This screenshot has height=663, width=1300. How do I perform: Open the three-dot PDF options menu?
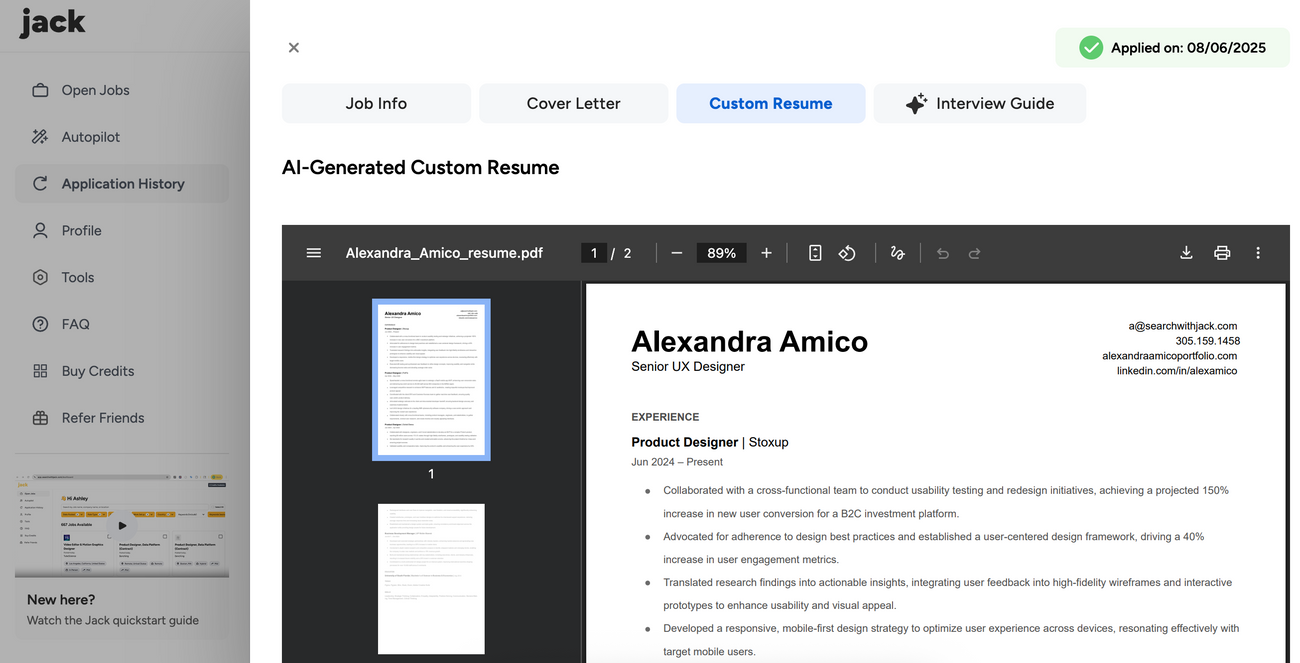(x=1258, y=253)
